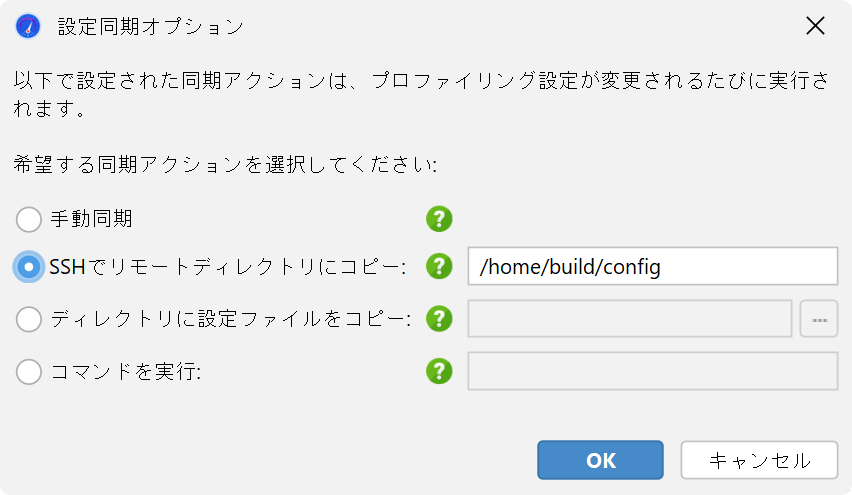The image size is (852, 495).
Task: Click the キャンセル button
Action: [x=759, y=460]
